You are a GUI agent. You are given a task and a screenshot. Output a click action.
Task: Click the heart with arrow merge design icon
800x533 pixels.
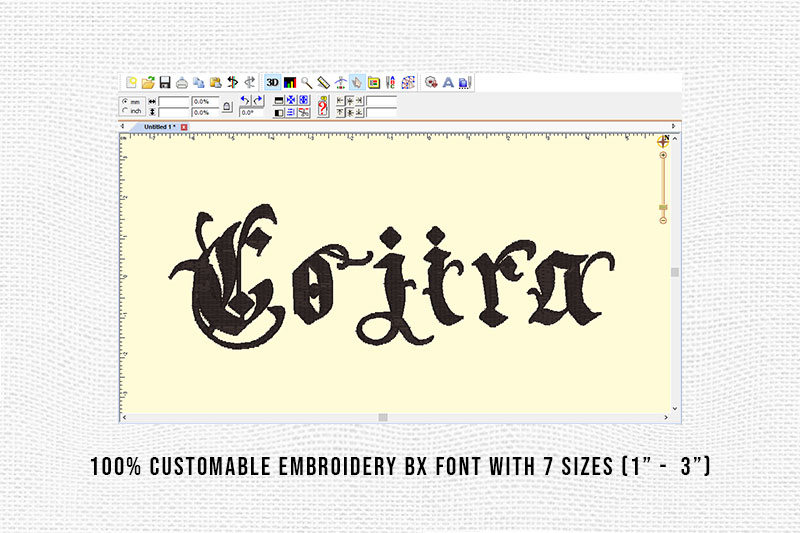coord(431,82)
